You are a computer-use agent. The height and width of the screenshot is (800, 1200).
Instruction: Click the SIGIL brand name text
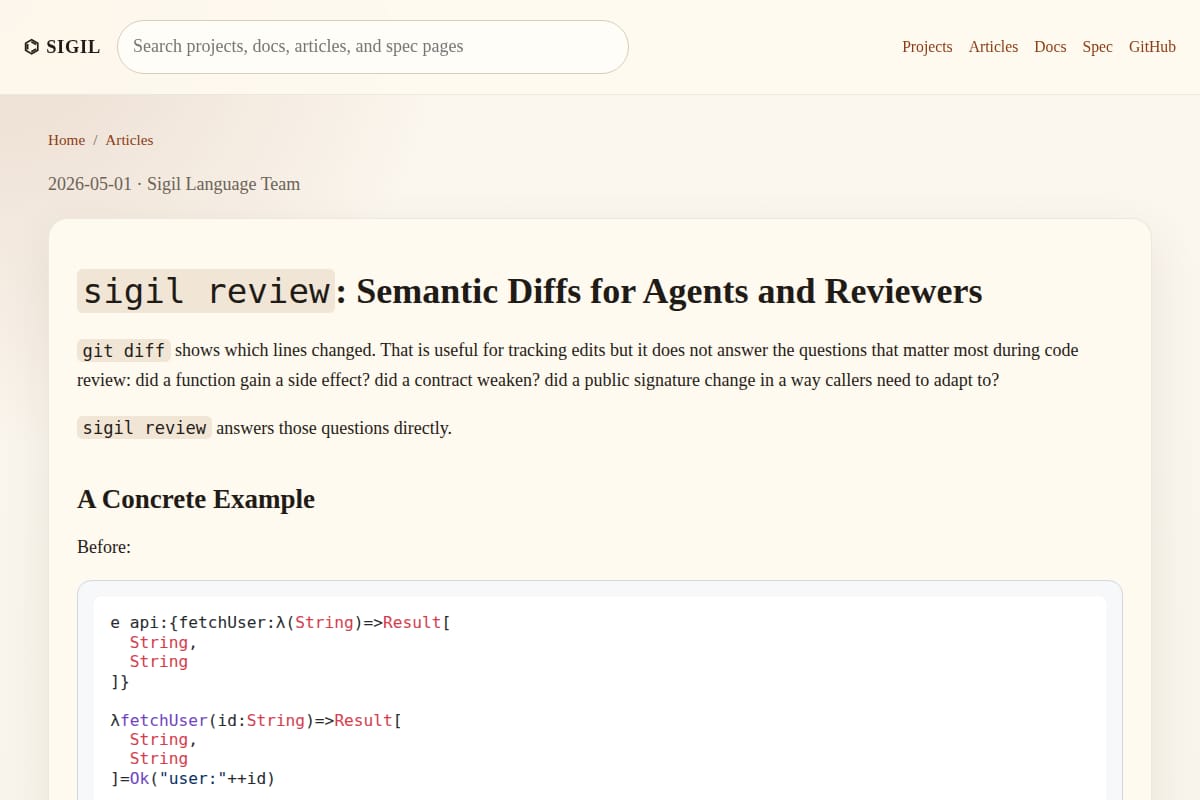[73, 47]
